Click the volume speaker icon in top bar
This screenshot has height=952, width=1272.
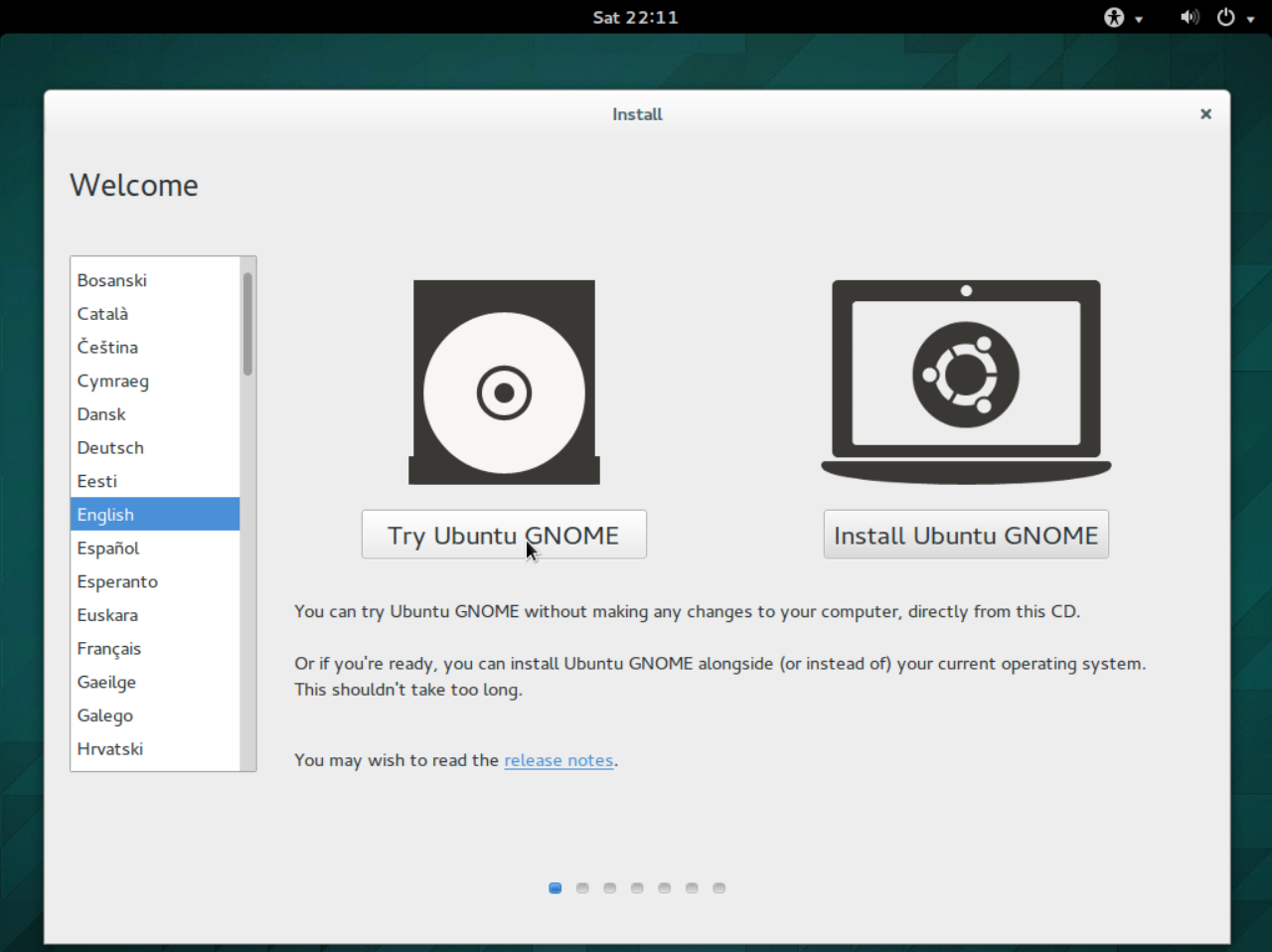pyautogui.click(x=1190, y=17)
